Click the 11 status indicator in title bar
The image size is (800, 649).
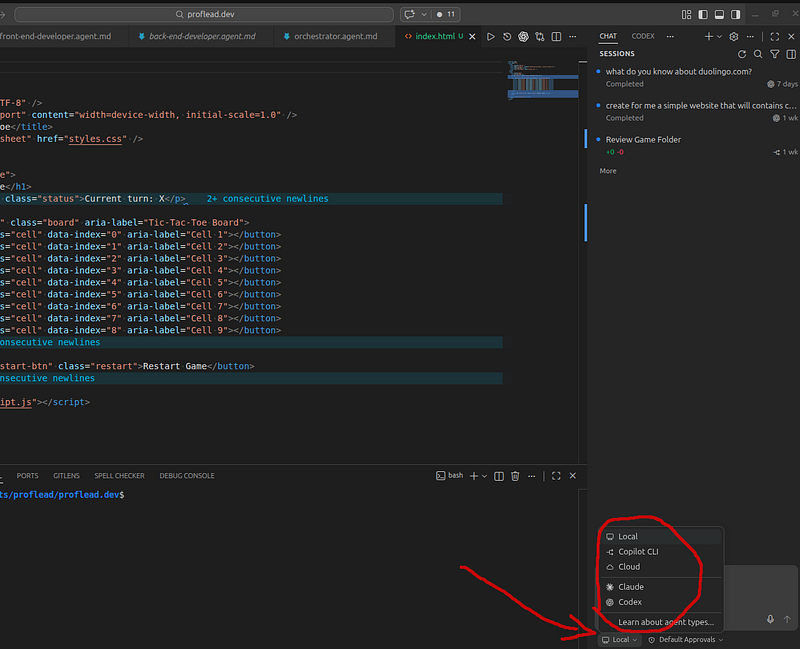pyautogui.click(x=446, y=14)
